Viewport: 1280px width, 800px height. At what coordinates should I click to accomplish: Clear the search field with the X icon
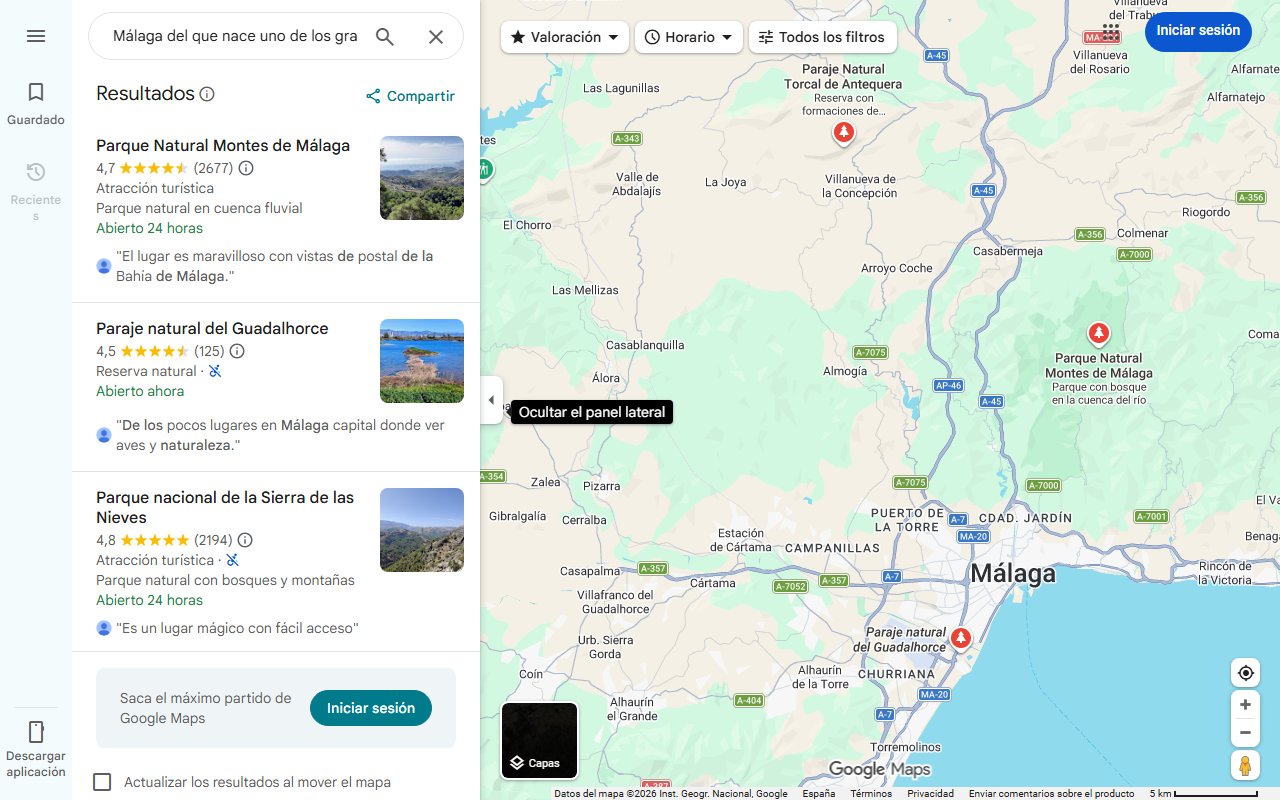pyautogui.click(x=436, y=36)
